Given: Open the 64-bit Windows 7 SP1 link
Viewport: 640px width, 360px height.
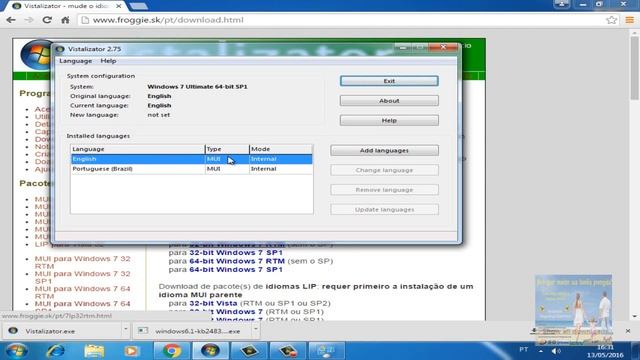Looking at the screenshot, I should (x=236, y=269).
